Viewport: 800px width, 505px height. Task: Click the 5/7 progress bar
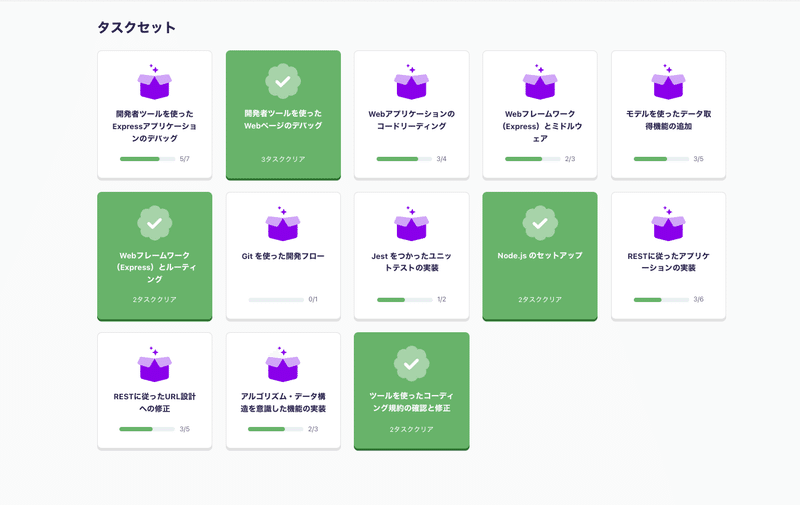[147, 159]
